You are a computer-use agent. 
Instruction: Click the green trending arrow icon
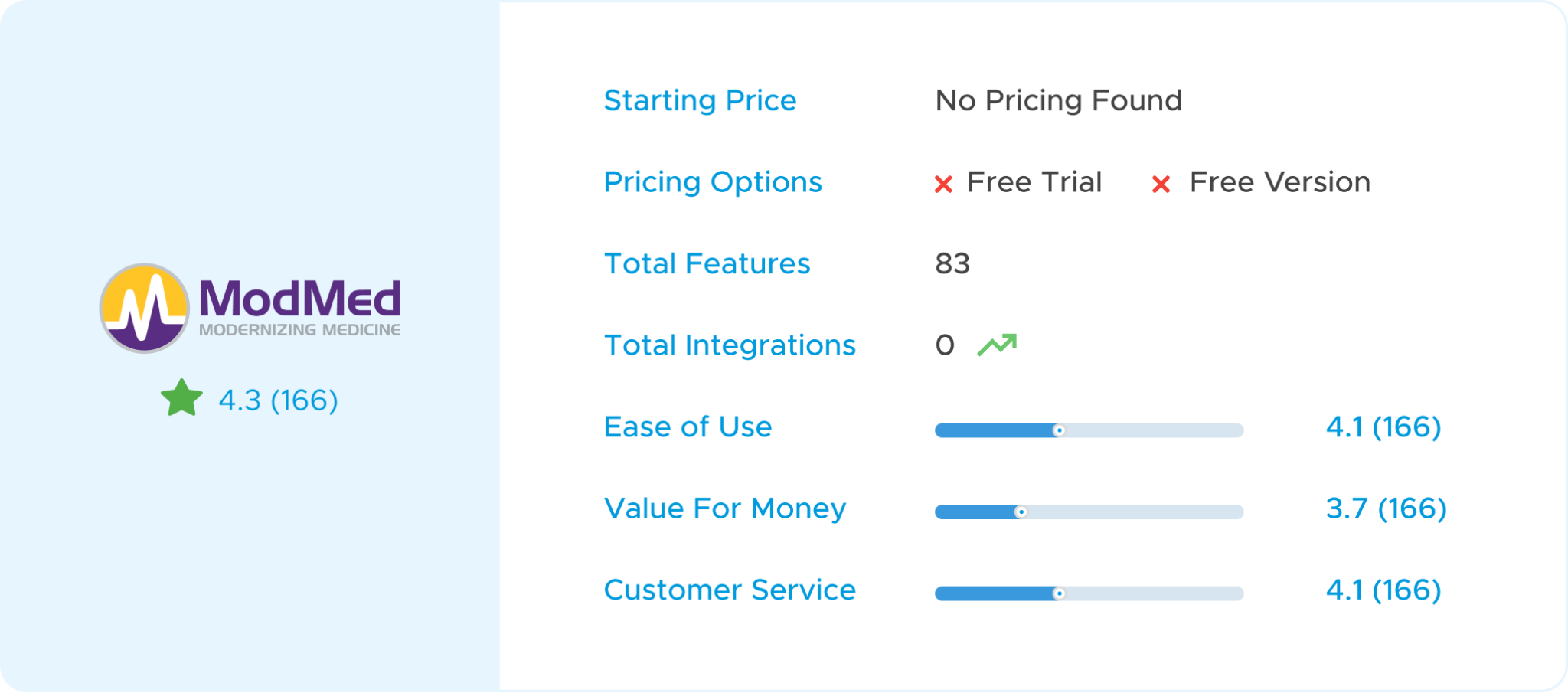click(x=997, y=345)
